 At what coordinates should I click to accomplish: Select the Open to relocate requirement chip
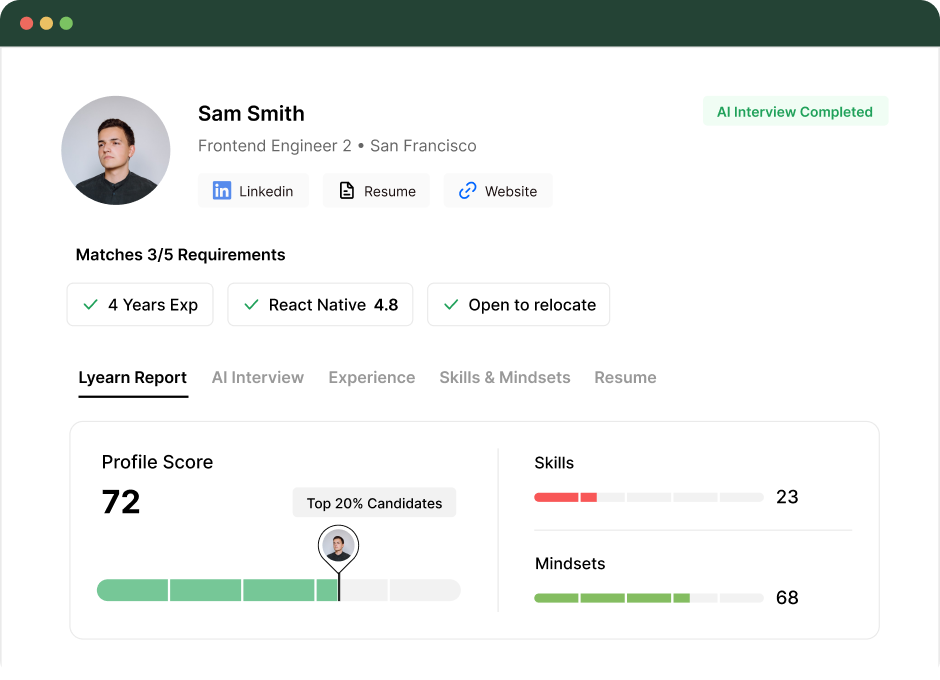[519, 305]
